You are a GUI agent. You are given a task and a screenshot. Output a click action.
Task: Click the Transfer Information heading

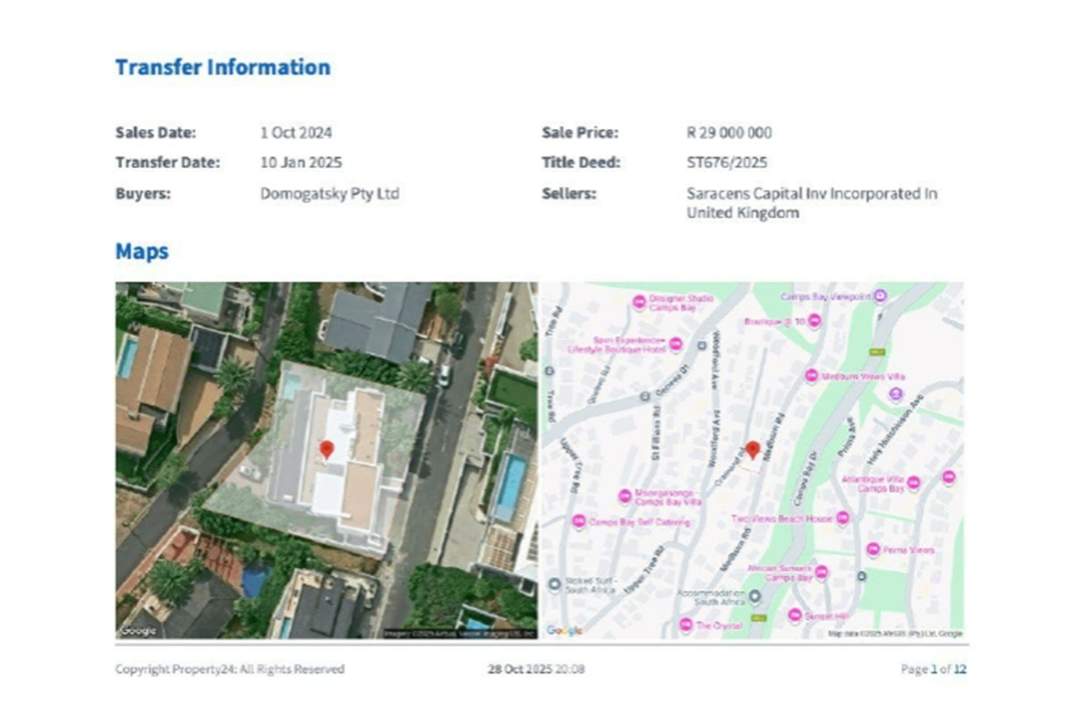pos(222,67)
